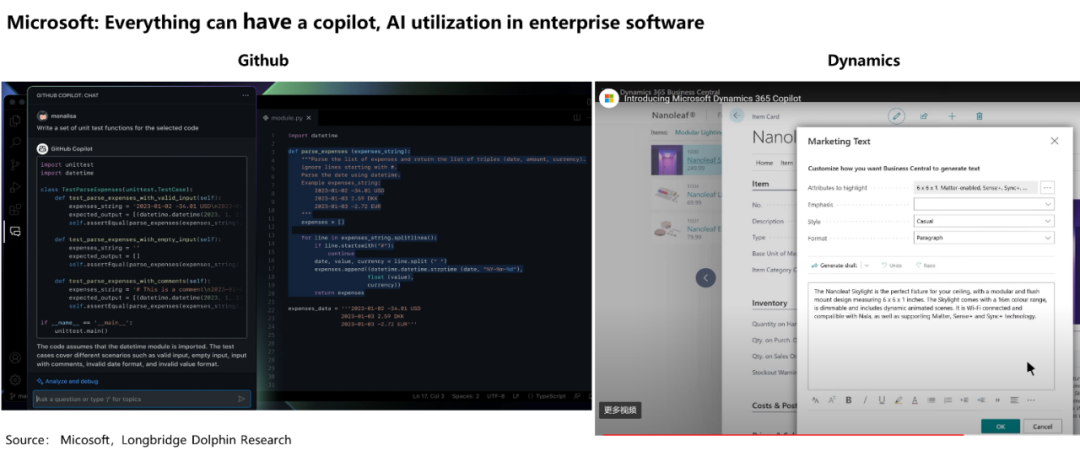Click the delete trash icon on Item Card
The width and height of the screenshot is (1080, 456).
[x=979, y=116]
